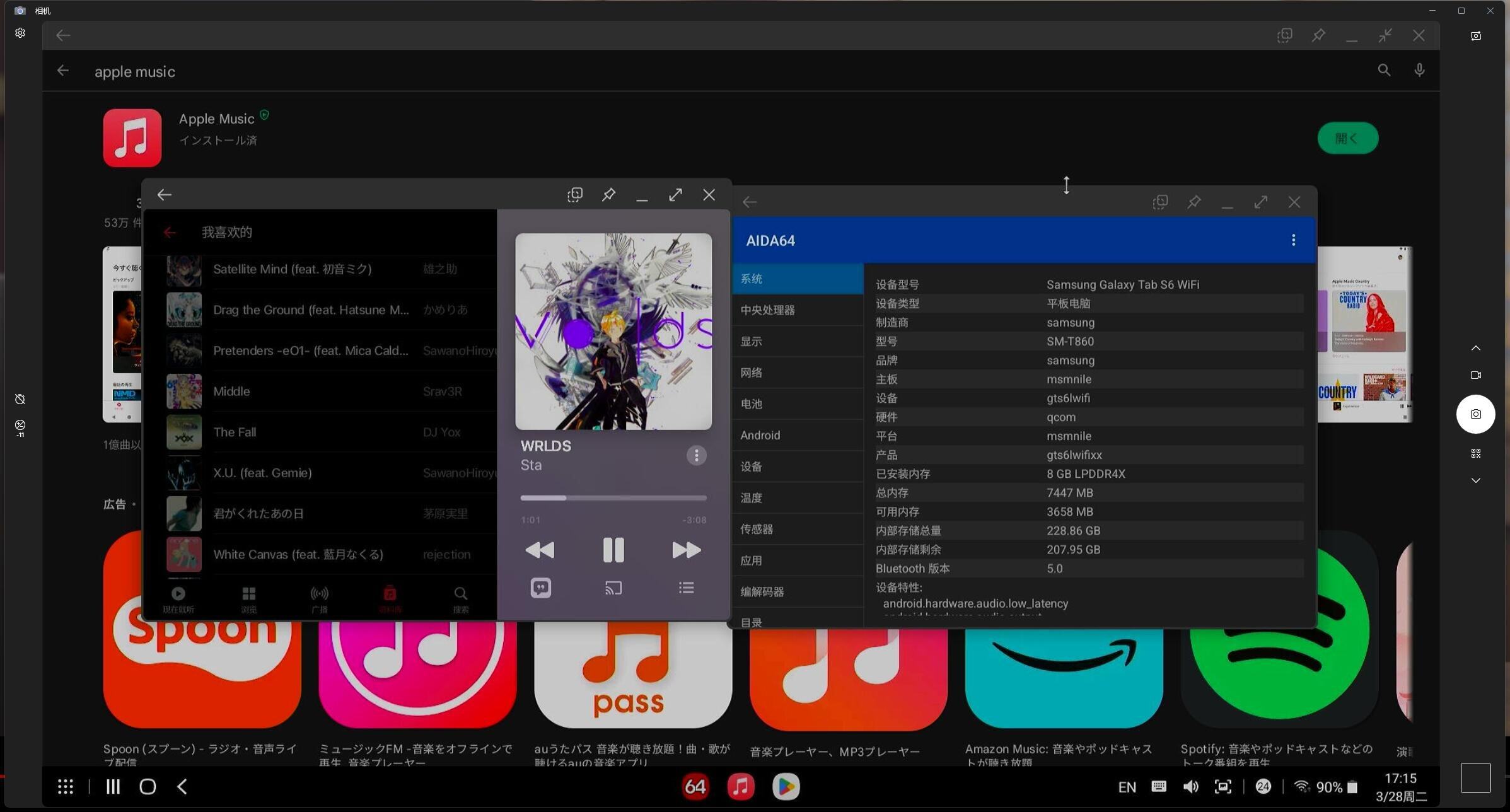This screenshot has height=812, width=1510.
Task: Open volume control in taskbar
Action: [1190, 787]
